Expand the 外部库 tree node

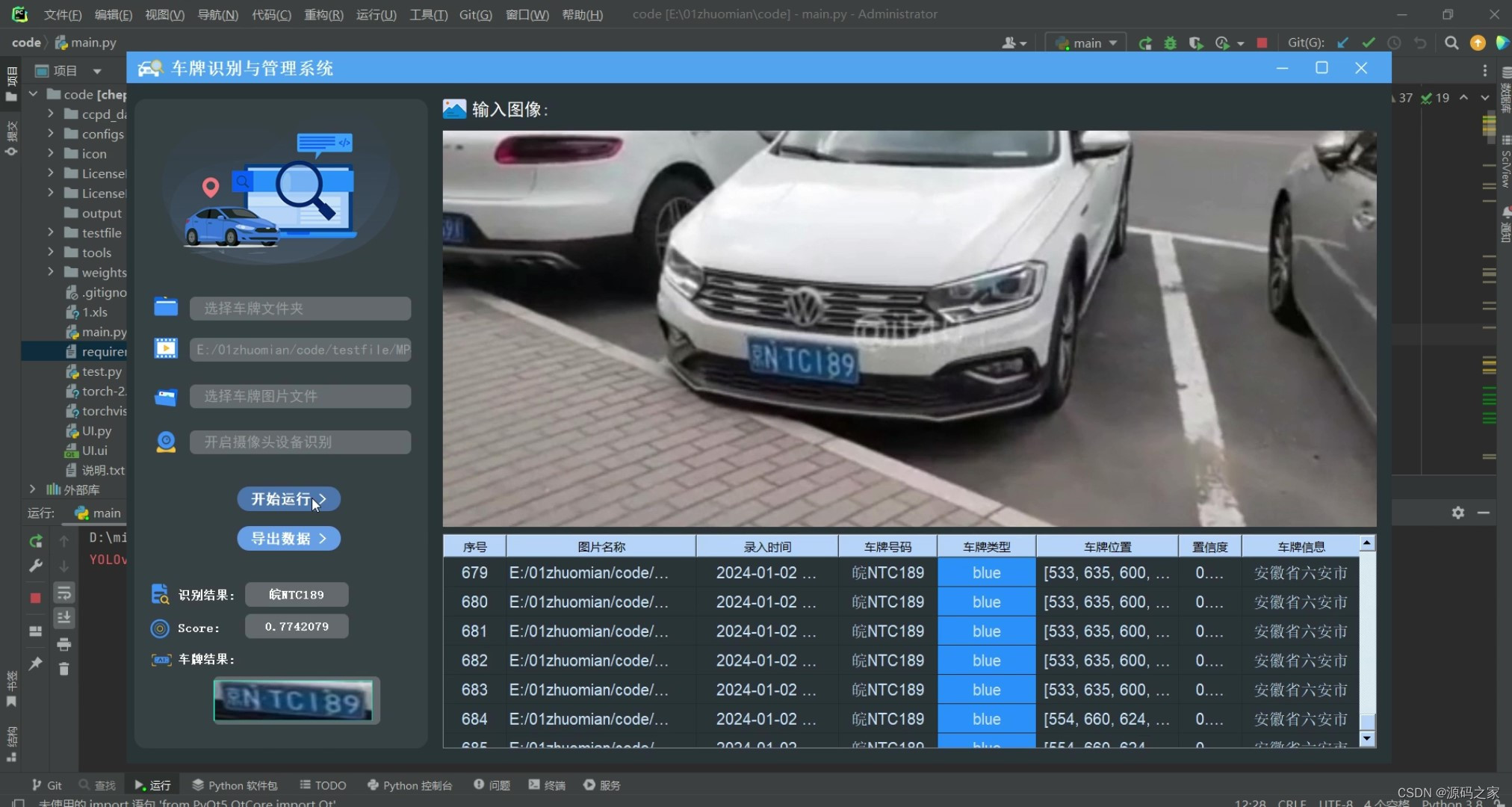(x=32, y=489)
